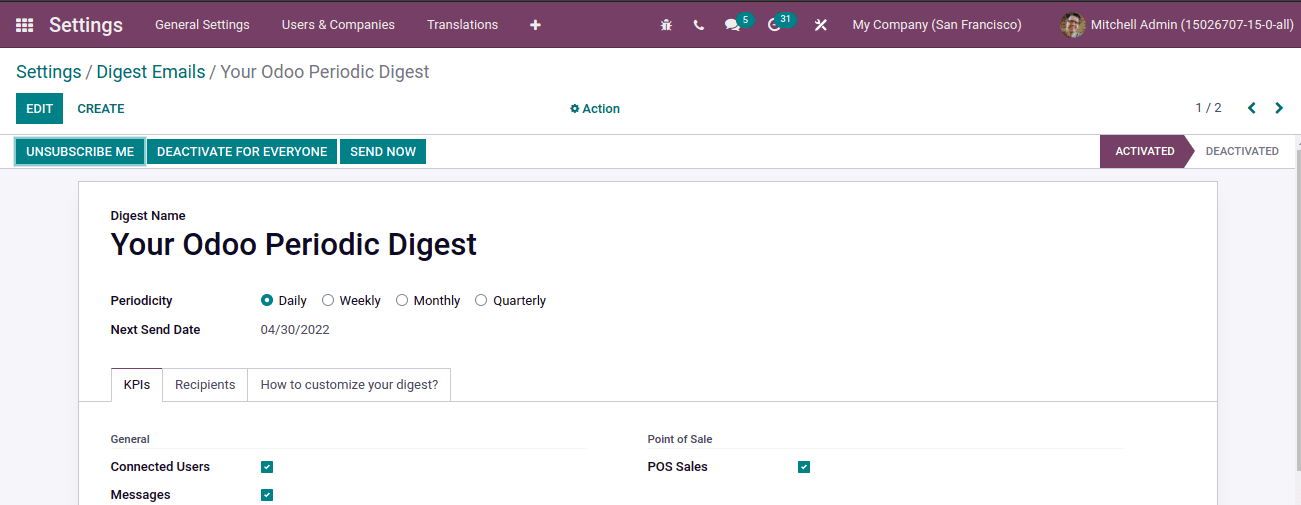The width and height of the screenshot is (1301, 505).
Task: Click the ACTIVATED status stage
Action: point(1145,152)
